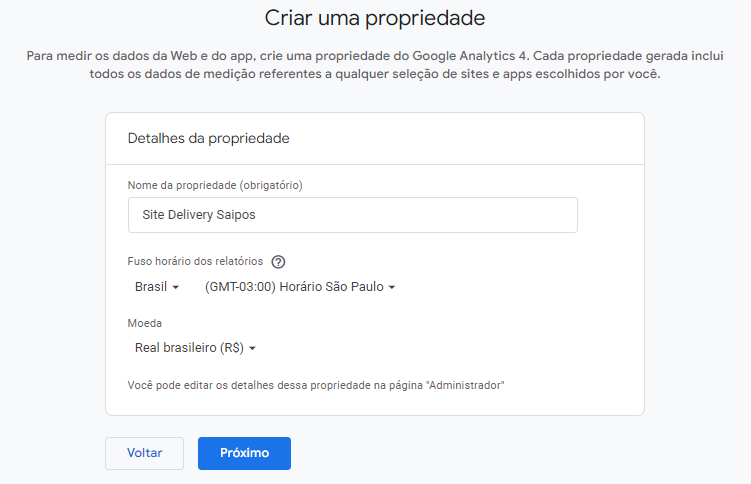Click the arrow next to Real brasileiro
Screen dimensions: 751x484
pos(252,348)
